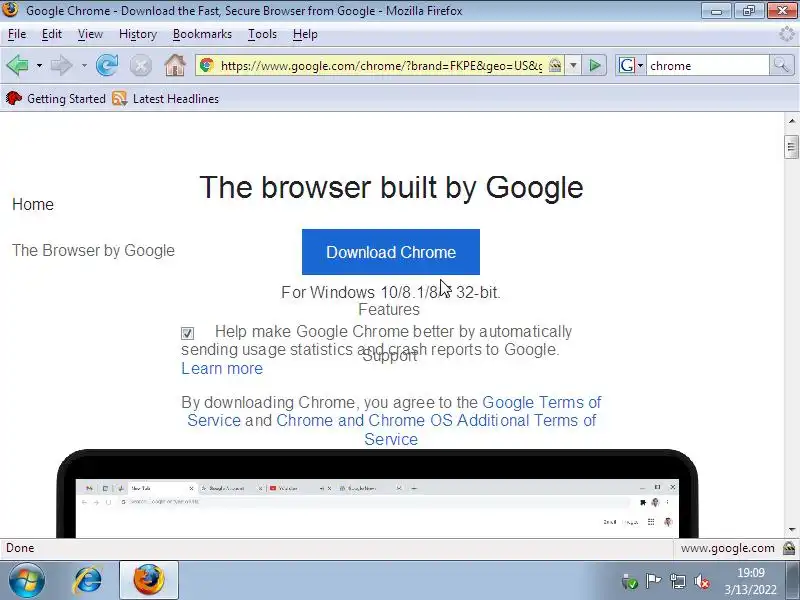The image size is (800, 600).
Task: Click the Chrome laptop screenshot image
Action: pyautogui.click(x=377, y=493)
